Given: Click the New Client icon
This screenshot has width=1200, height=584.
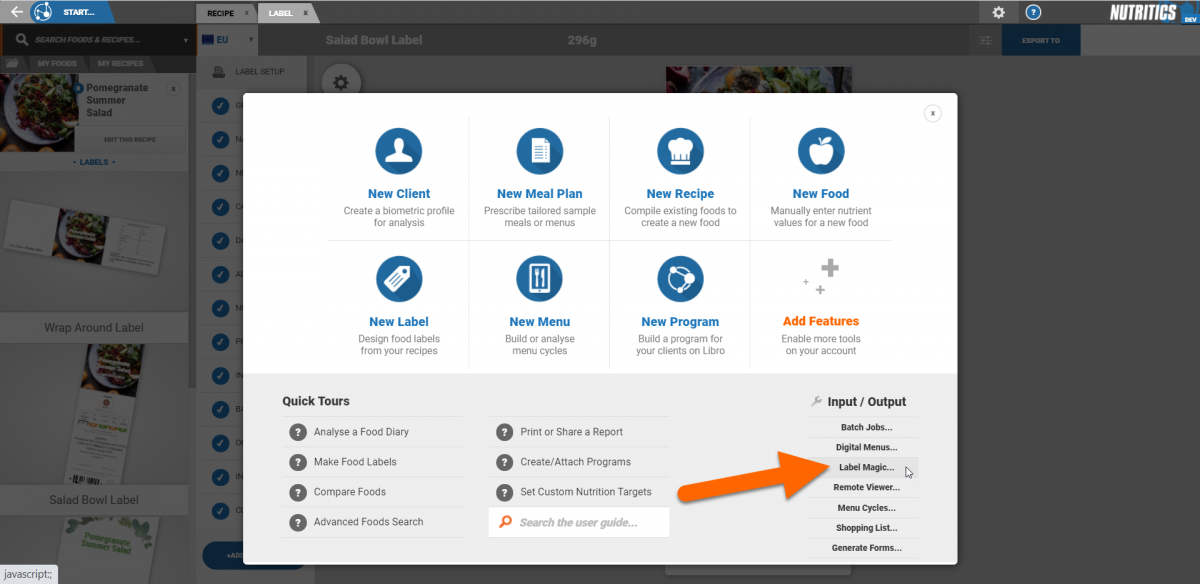Looking at the screenshot, I should pos(399,152).
